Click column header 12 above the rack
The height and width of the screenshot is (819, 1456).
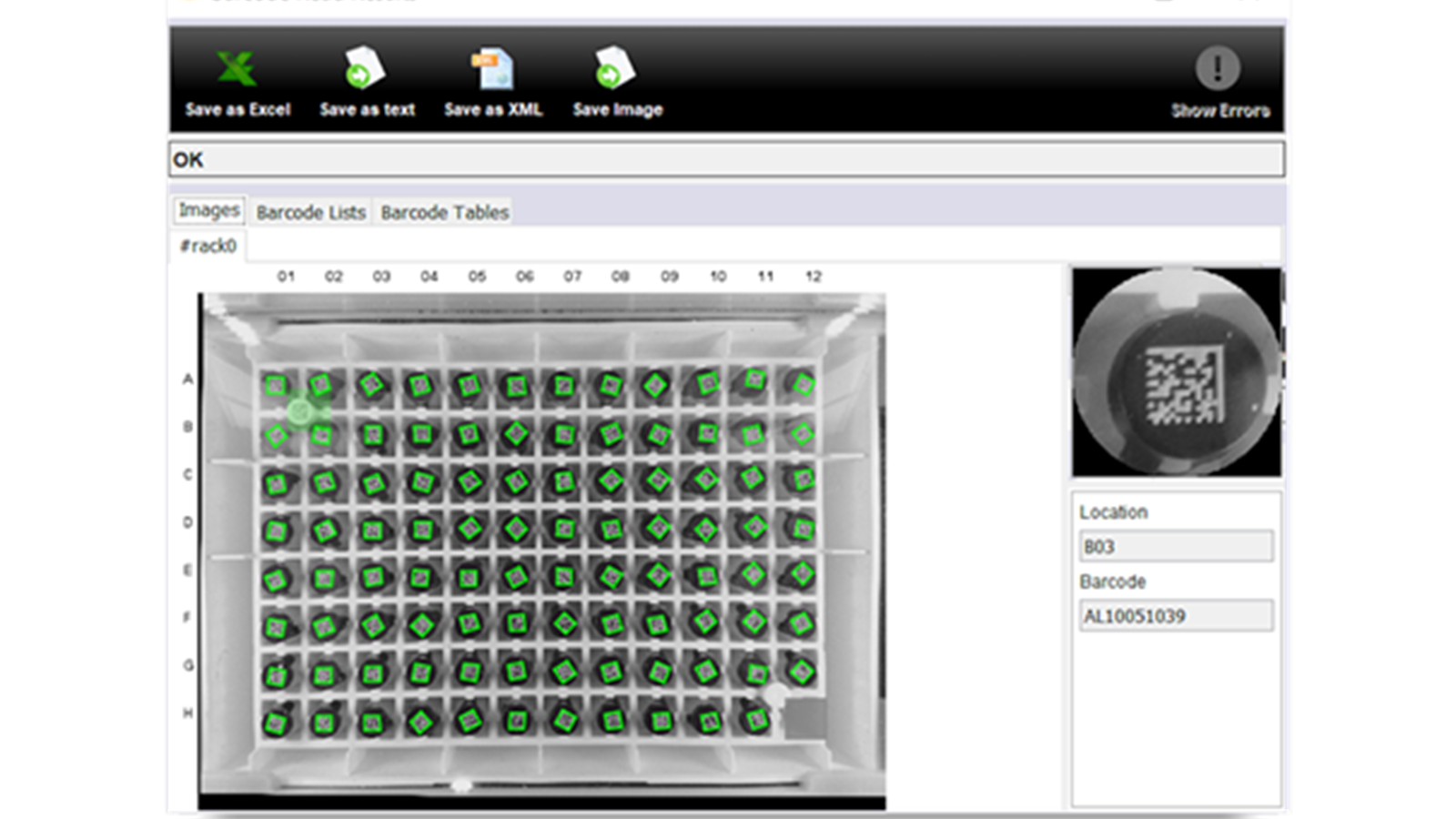click(x=813, y=276)
